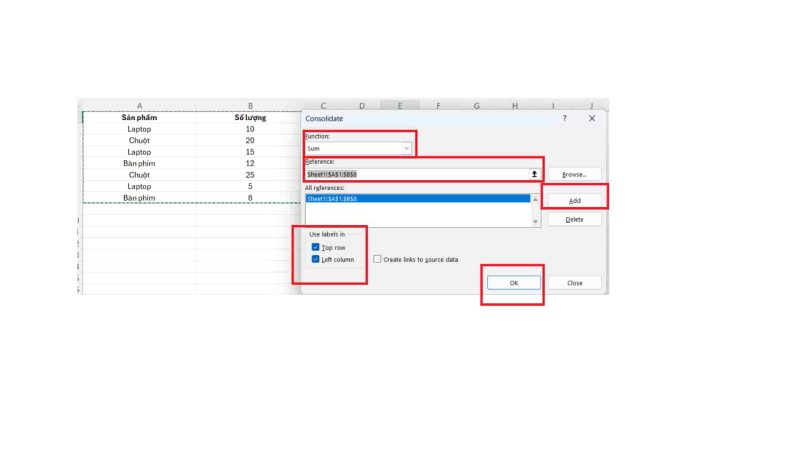Image resolution: width=800 pixels, height=450 pixels.
Task: Select the Bàn phím cell beside quantity 12
Action: click(x=139, y=163)
